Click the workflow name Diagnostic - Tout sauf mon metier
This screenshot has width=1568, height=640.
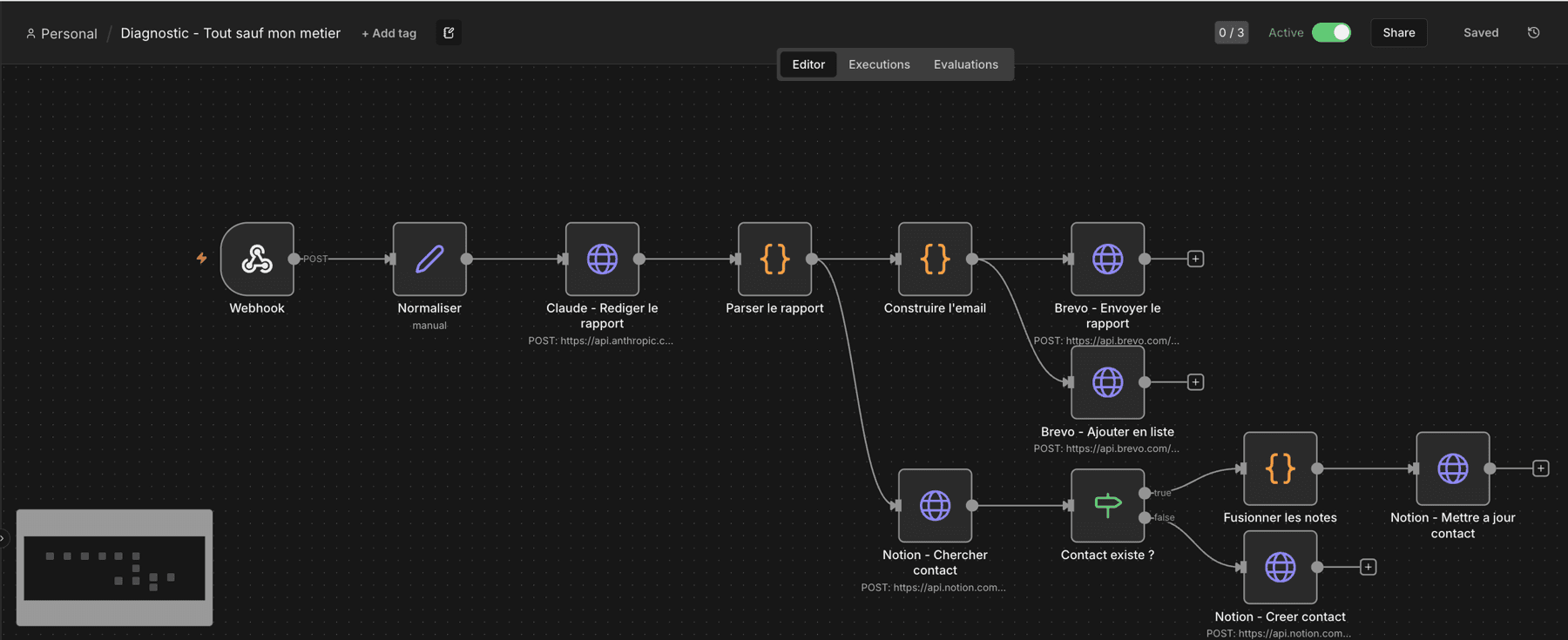coord(230,33)
